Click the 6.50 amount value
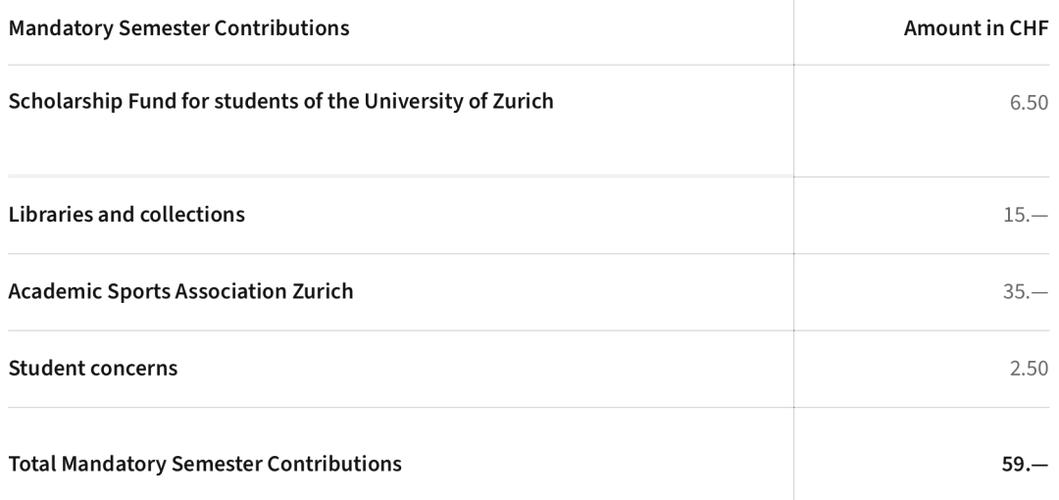Image resolution: width=1059 pixels, height=500 pixels. (1029, 103)
